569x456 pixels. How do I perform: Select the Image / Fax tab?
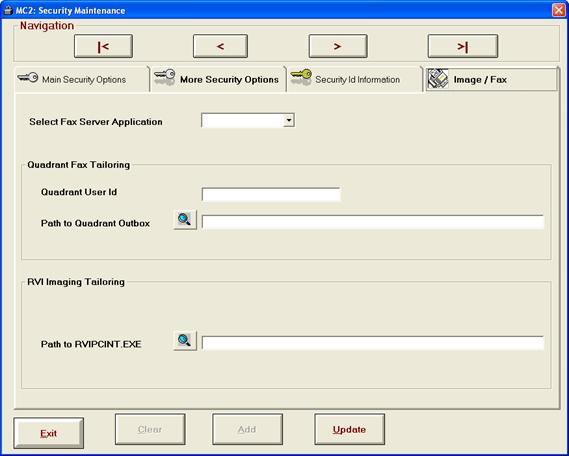[x=491, y=79]
